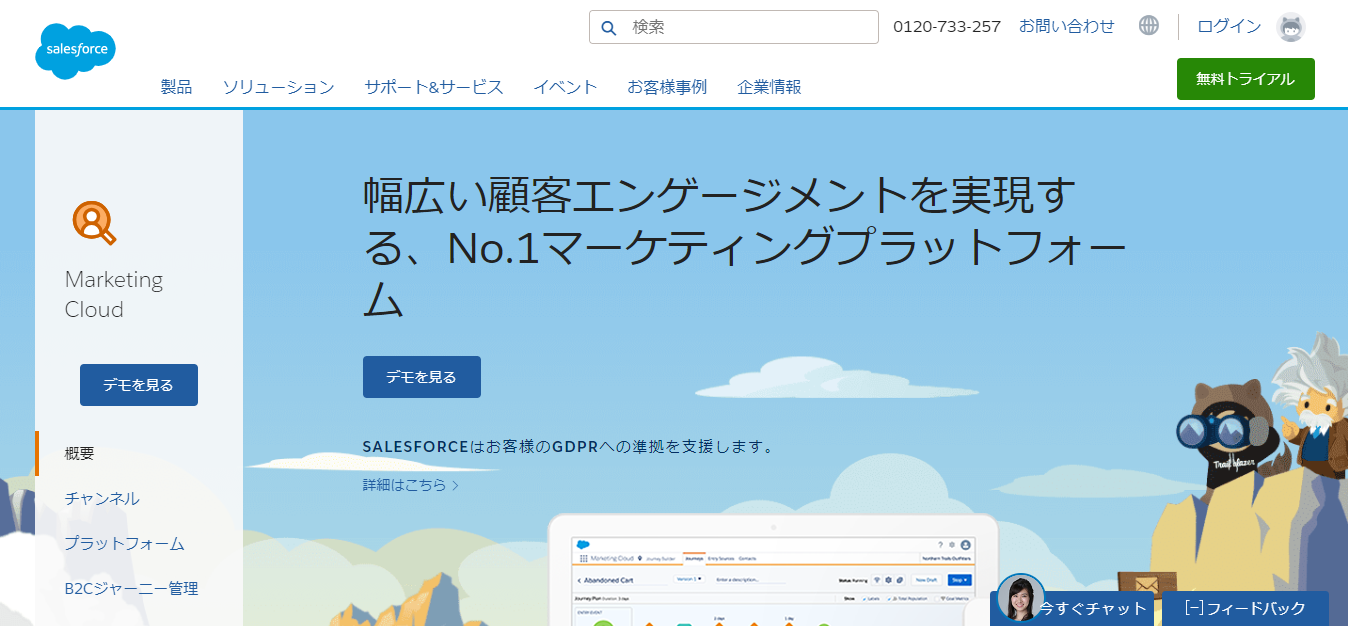The width and height of the screenshot is (1348, 626).
Task: Click the Salesforce cloud logo
Action: (x=76, y=51)
